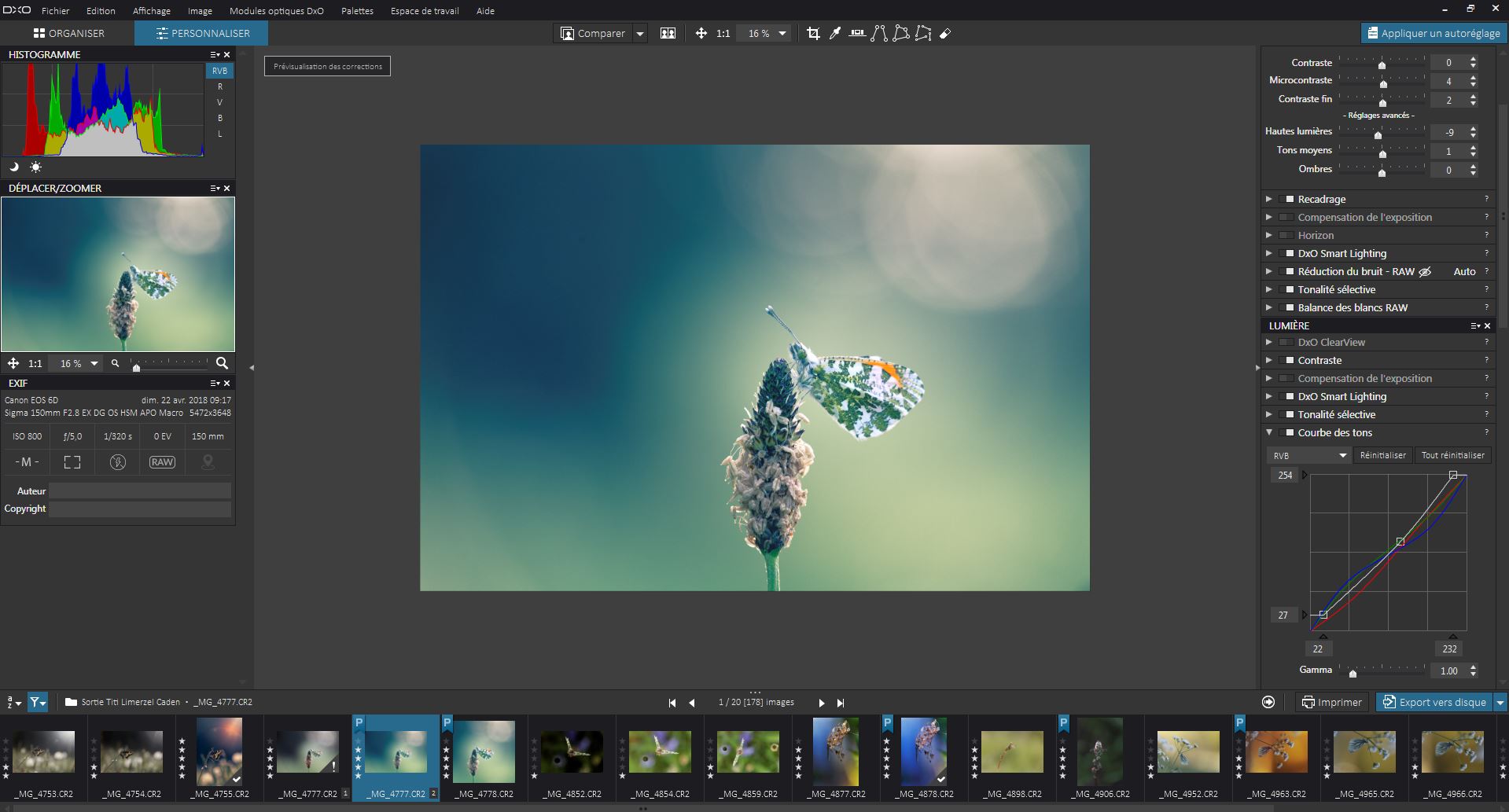Switch to the PERSONNALISER tab
The width and height of the screenshot is (1509, 812).
pos(201,33)
